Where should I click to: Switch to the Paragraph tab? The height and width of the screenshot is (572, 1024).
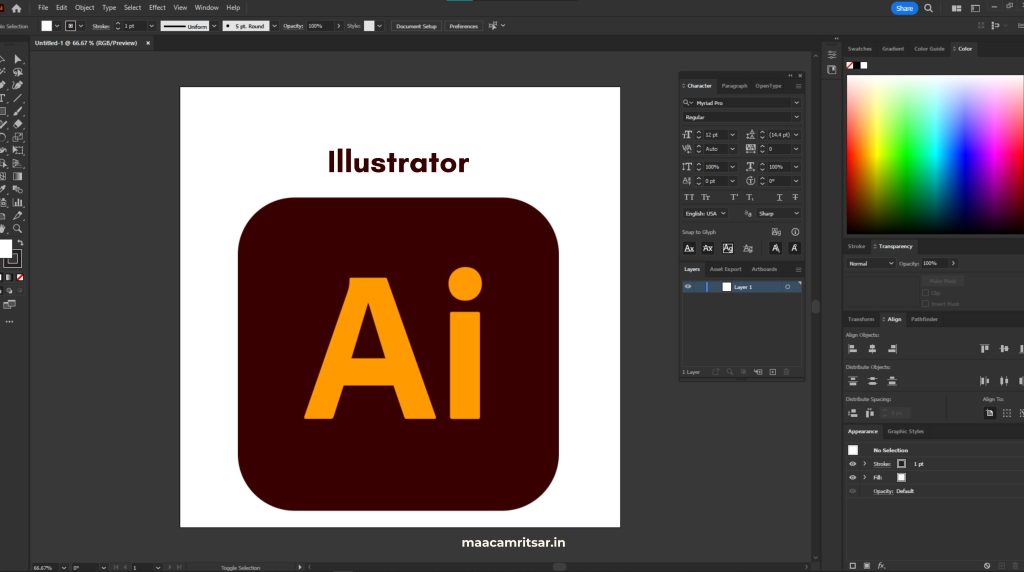[x=734, y=86]
